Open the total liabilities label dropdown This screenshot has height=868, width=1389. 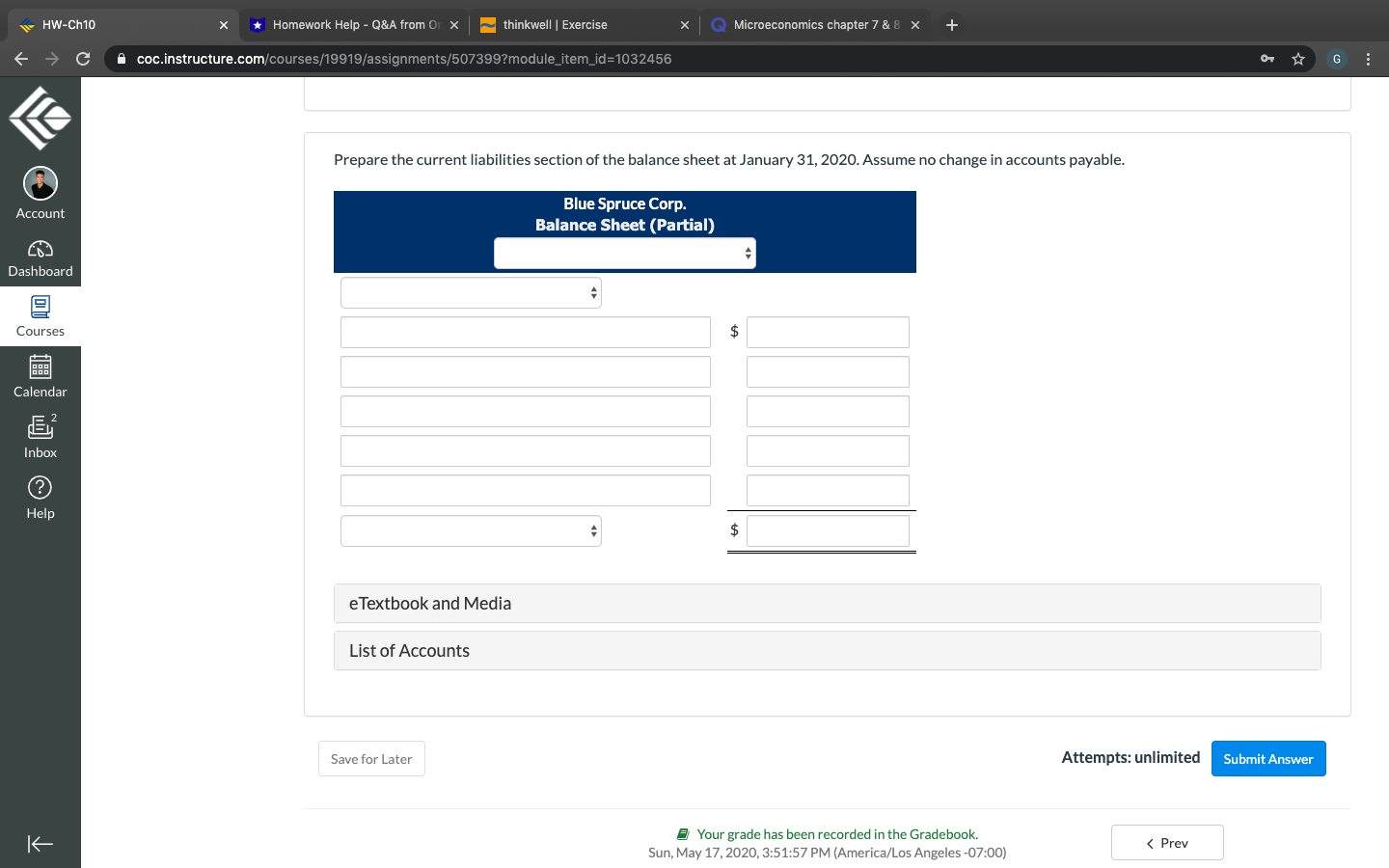pos(471,530)
